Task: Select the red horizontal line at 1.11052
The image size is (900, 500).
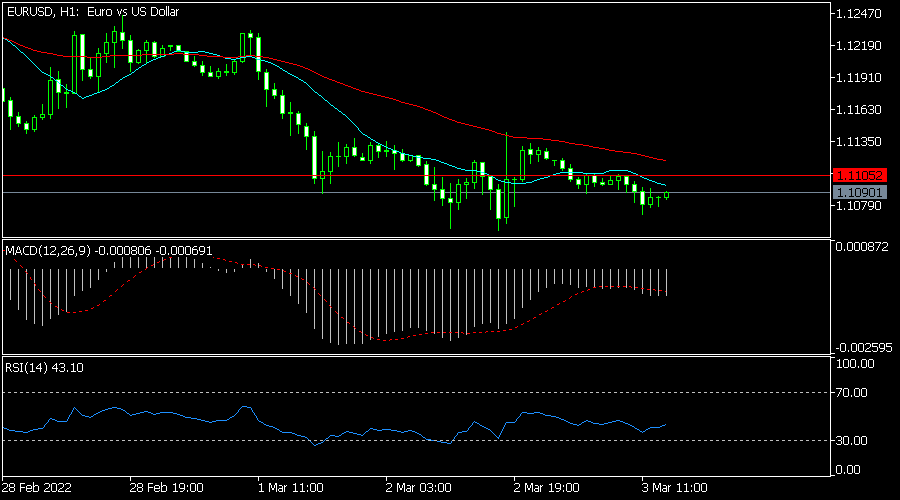Action: (x=417, y=176)
